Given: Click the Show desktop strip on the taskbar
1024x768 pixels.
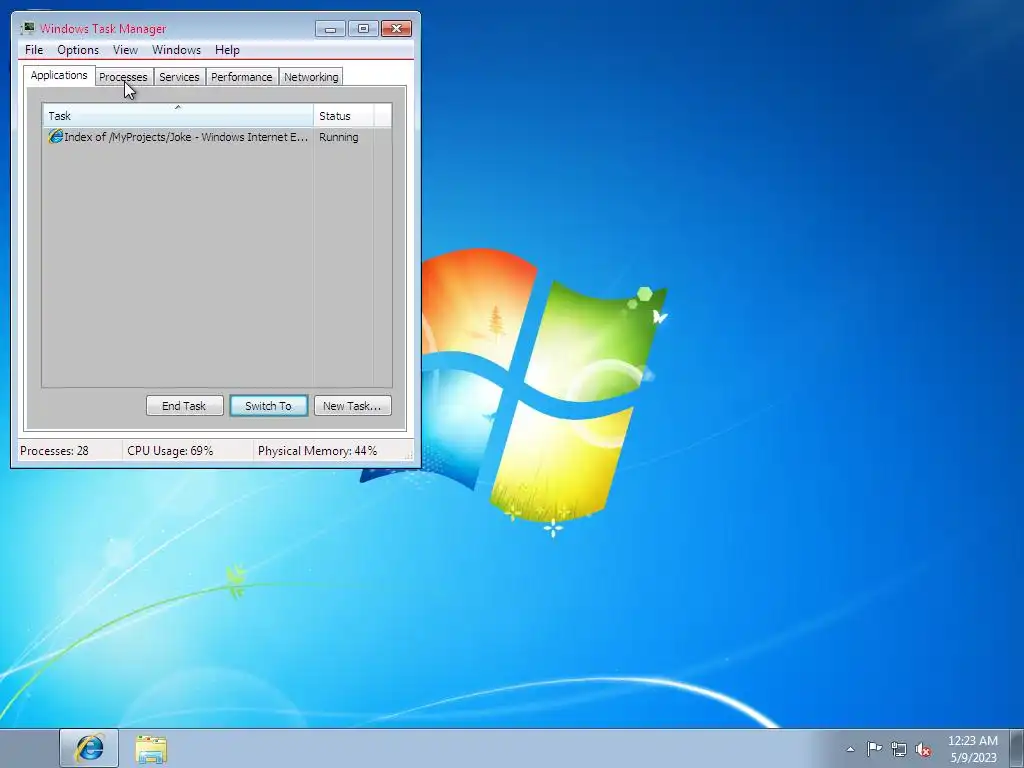Looking at the screenshot, I should (x=1017, y=748).
